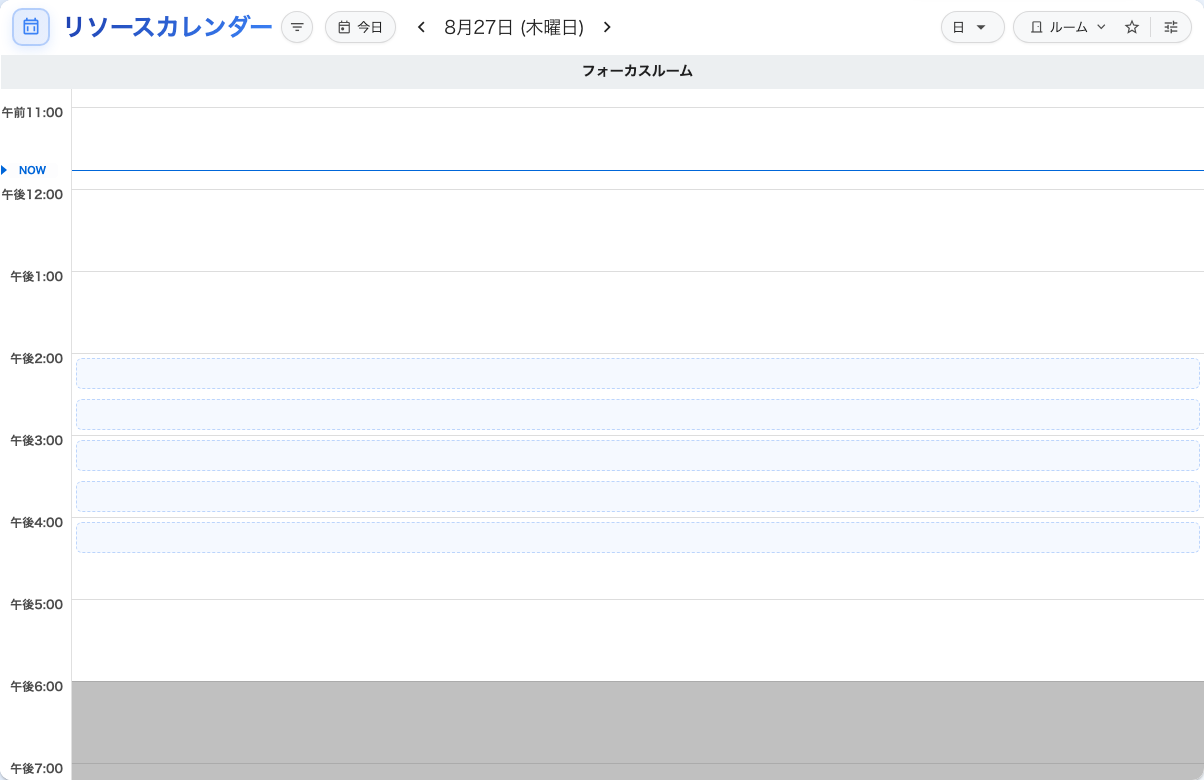
Task: Select the slot starting at 午後3:00
Action: click(638, 455)
